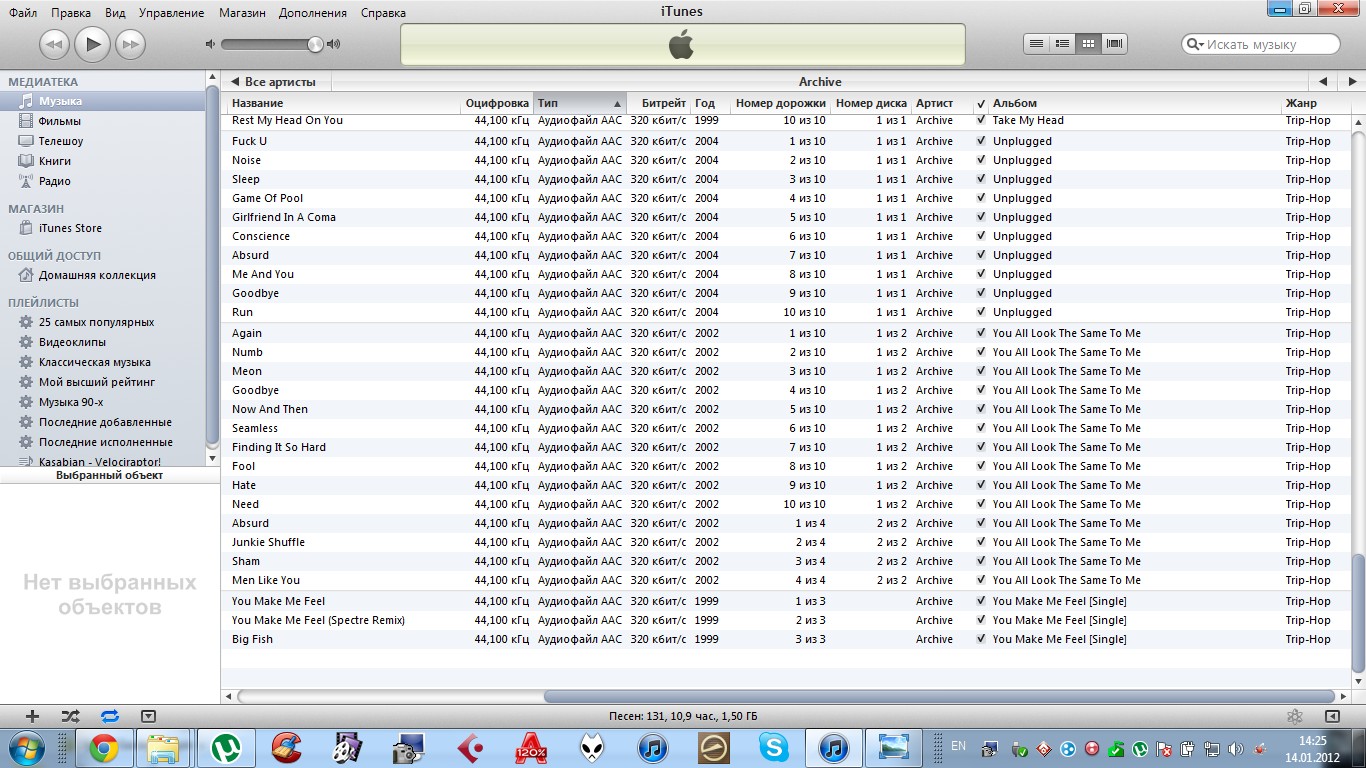Open uTorrent from the taskbar
The height and width of the screenshot is (768, 1366).
(x=226, y=747)
